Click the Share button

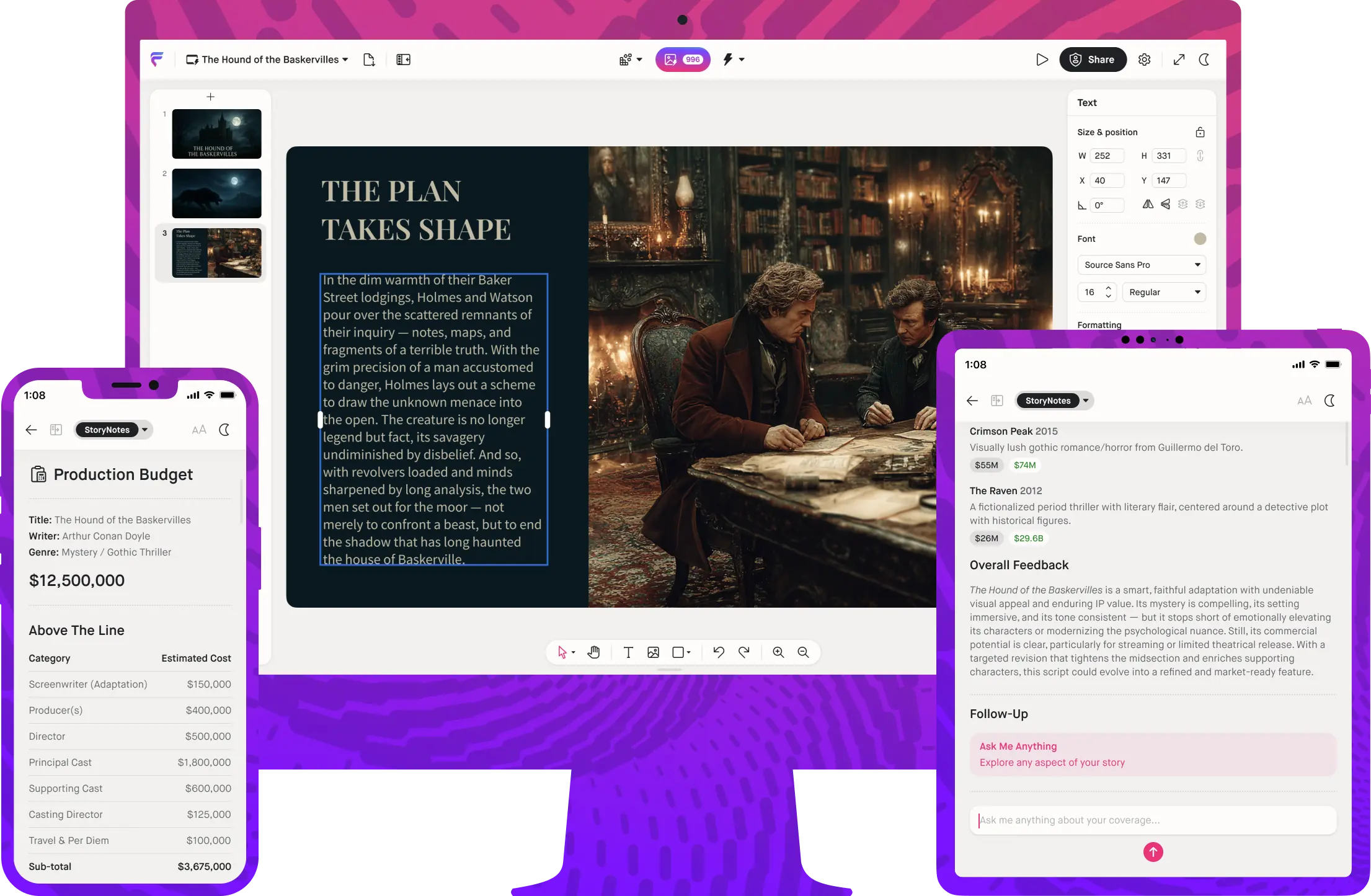[1093, 60]
